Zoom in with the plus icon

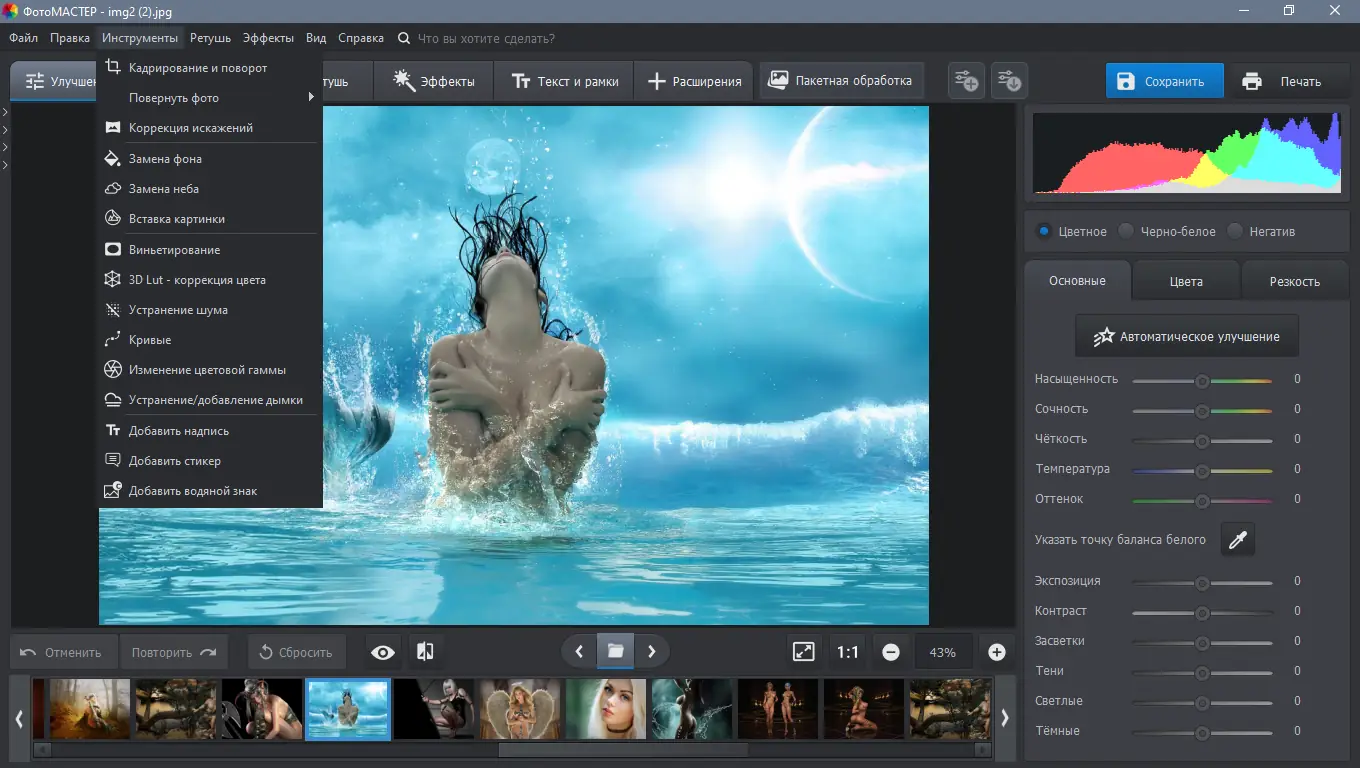[996, 652]
